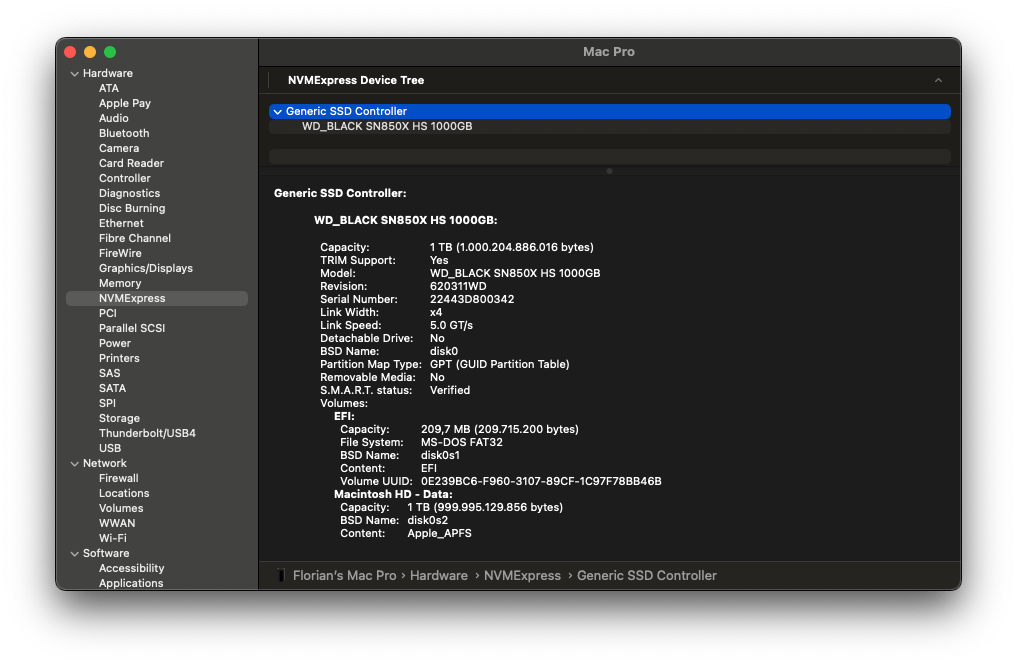This screenshot has height=664, width=1017.
Task: Click the Revision value 620311WD
Action: pos(458,287)
